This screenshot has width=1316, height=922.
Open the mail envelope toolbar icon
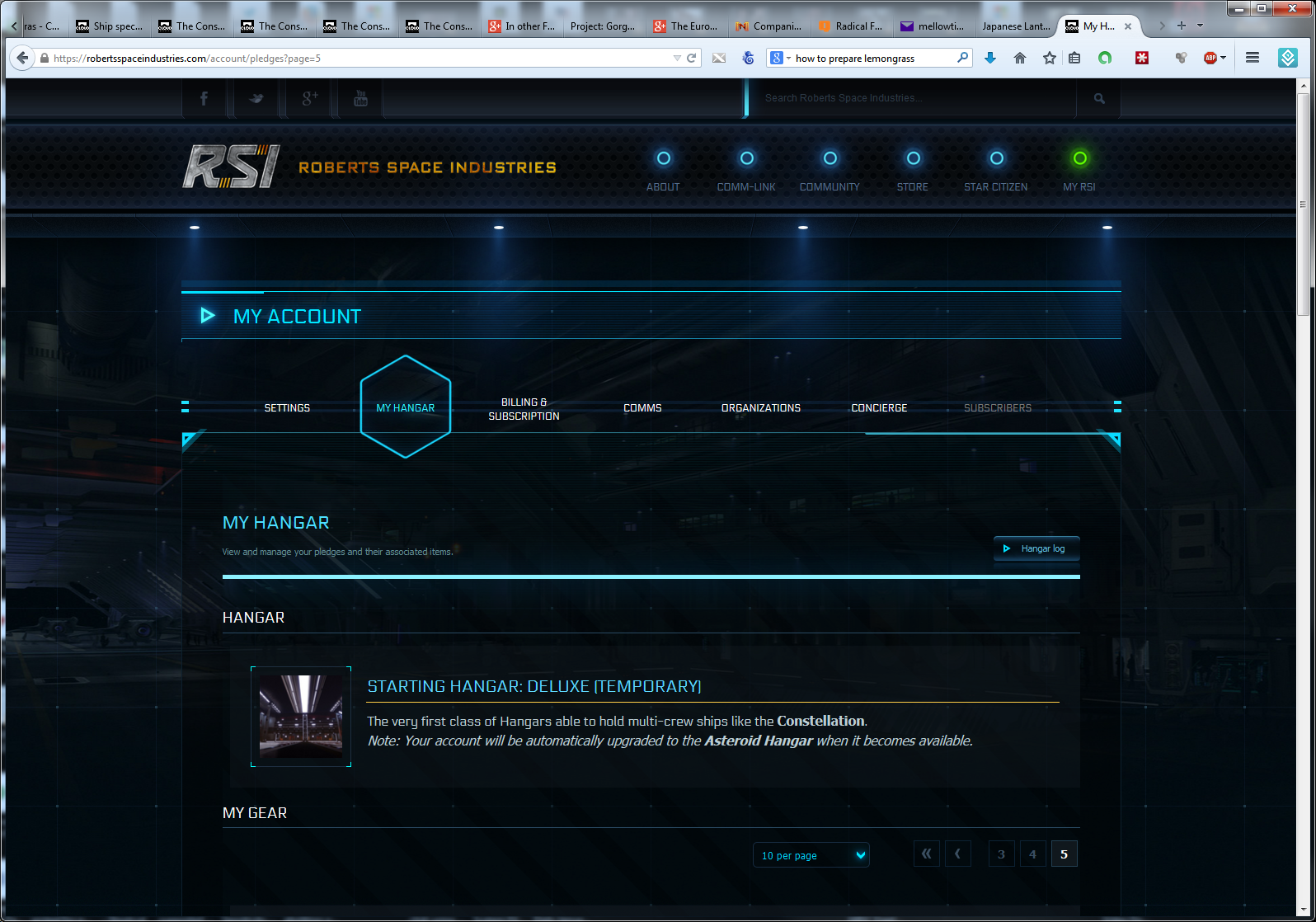click(719, 58)
